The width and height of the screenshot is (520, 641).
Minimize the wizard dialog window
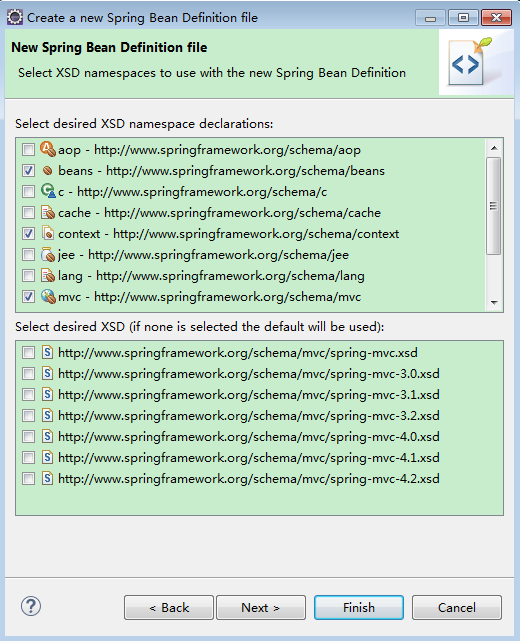coord(430,18)
